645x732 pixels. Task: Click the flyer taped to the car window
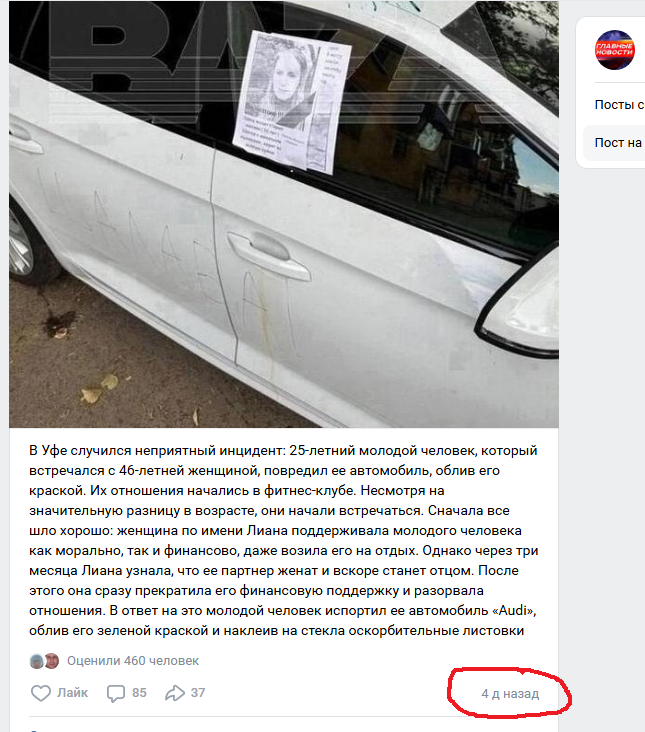292,101
